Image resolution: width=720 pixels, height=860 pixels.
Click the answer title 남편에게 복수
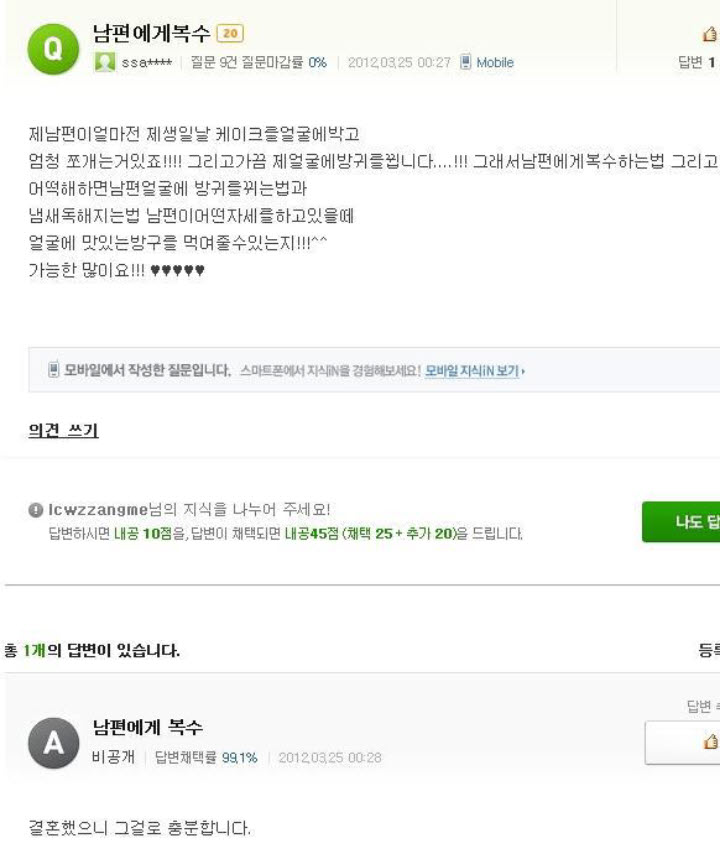148,727
